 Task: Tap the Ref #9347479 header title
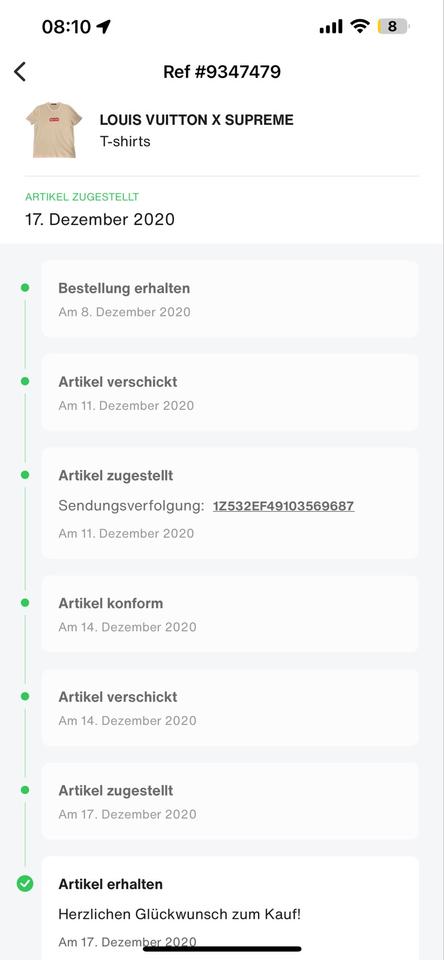click(x=222, y=72)
